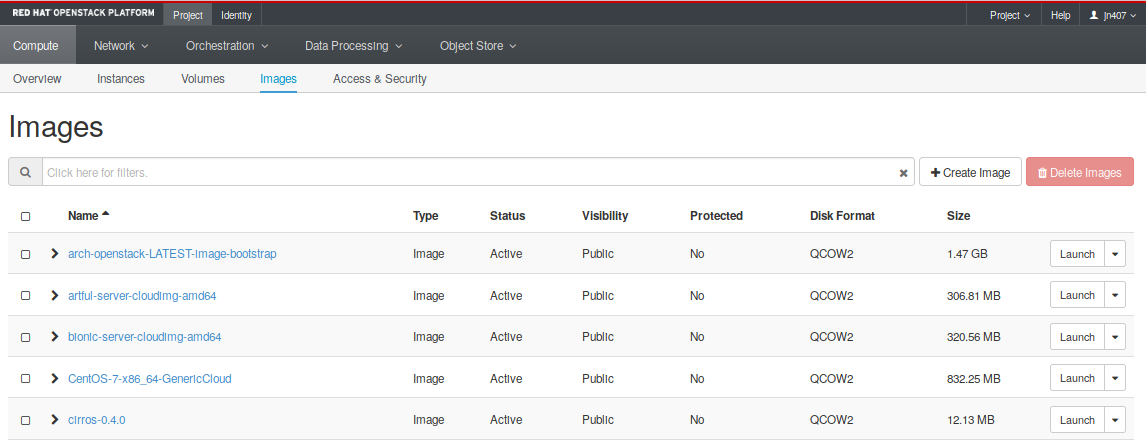Click the Name column sort arrow
This screenshot has width=1146, height=442.
(106, 215)
